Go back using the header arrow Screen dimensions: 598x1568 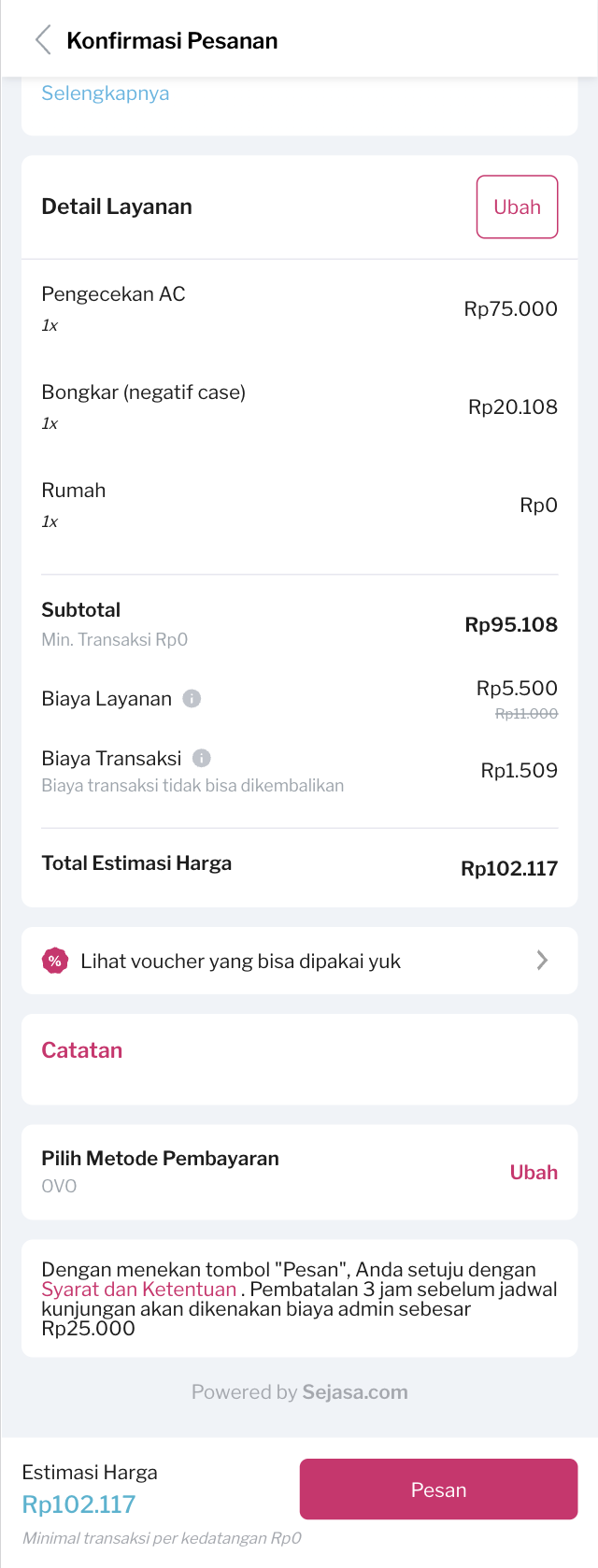tap(43, 40)
